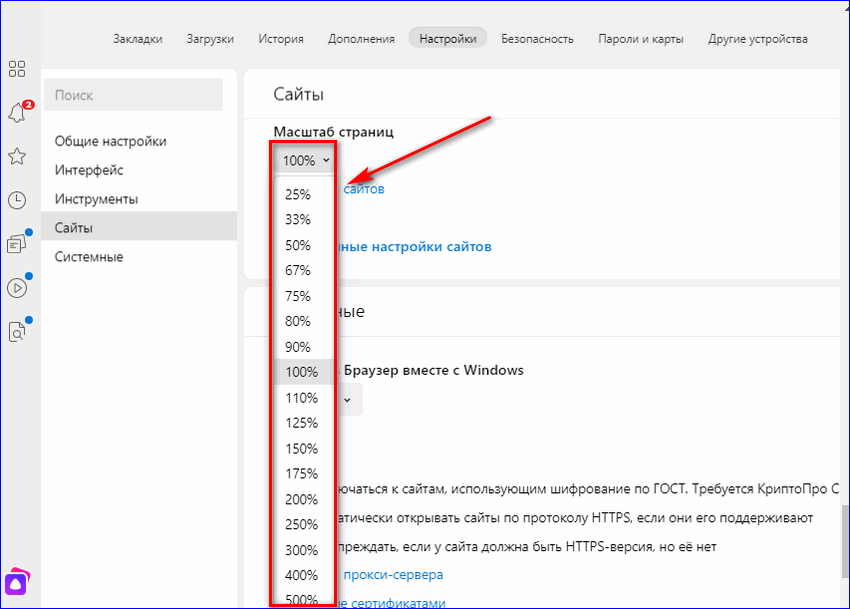Collapse the 100% page scale dropdown
This screenshot has height=609, width=850.
pyautogui.click(x=305, y=160)
